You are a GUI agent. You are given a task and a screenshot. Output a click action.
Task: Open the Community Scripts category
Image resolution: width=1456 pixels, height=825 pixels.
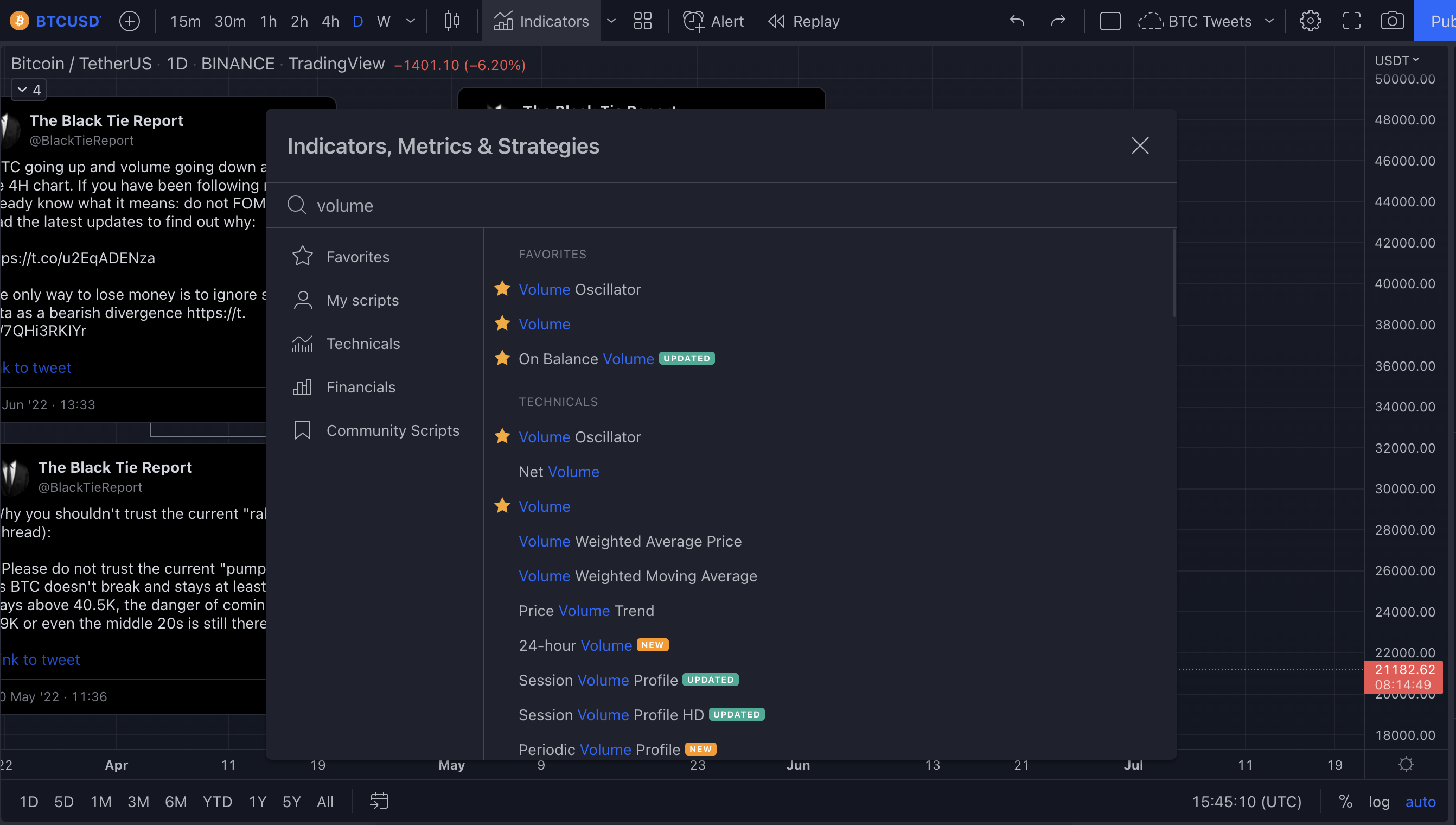(374, 430)
